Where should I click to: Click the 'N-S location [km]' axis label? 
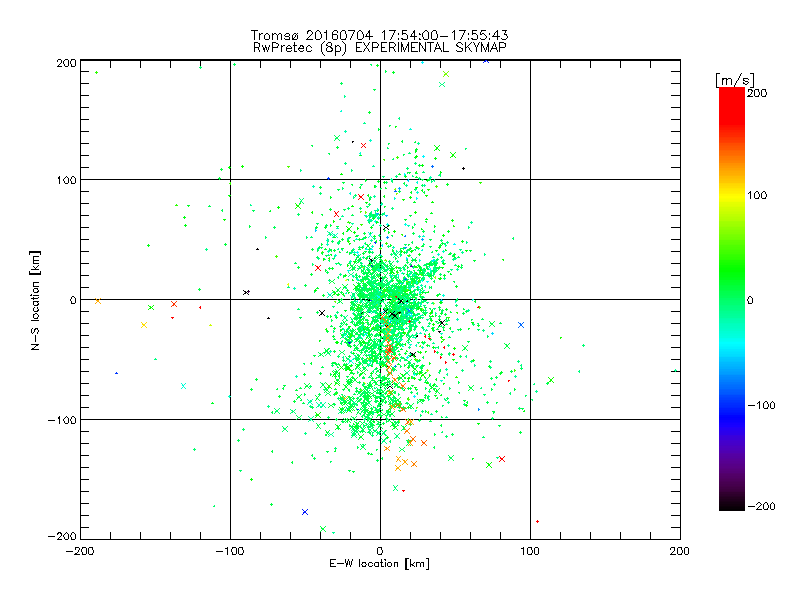coord(35,301)
